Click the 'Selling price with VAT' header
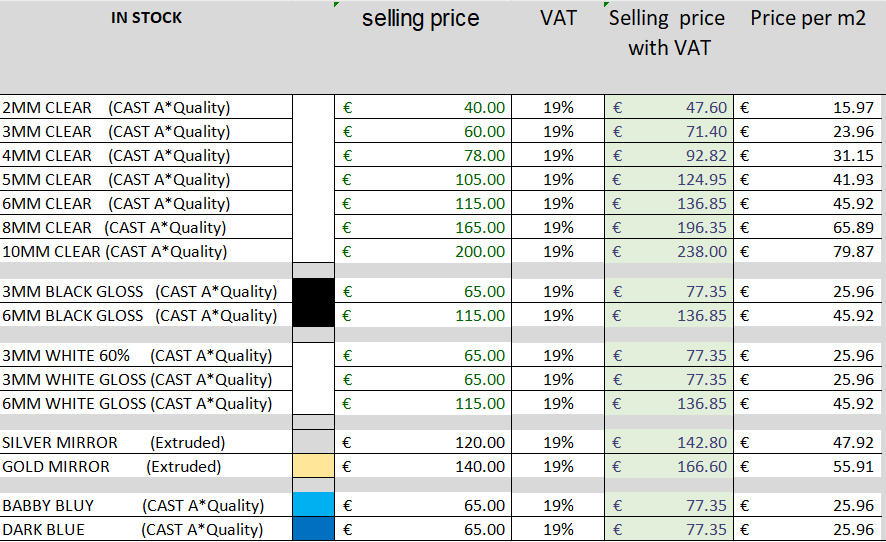 [x=668, y=33]
